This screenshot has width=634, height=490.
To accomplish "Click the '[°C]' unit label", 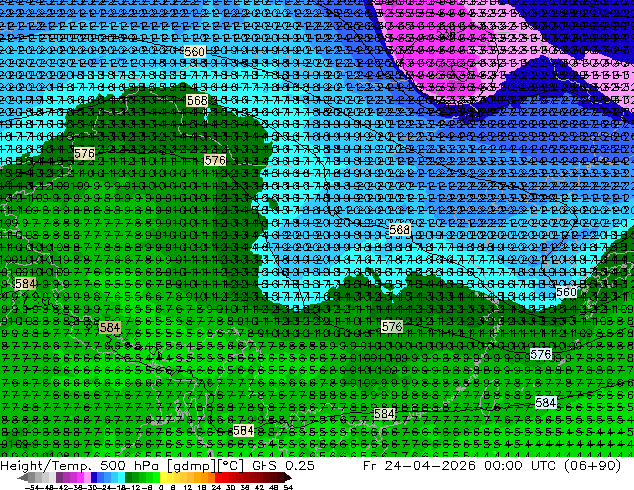I will (230, 466).
